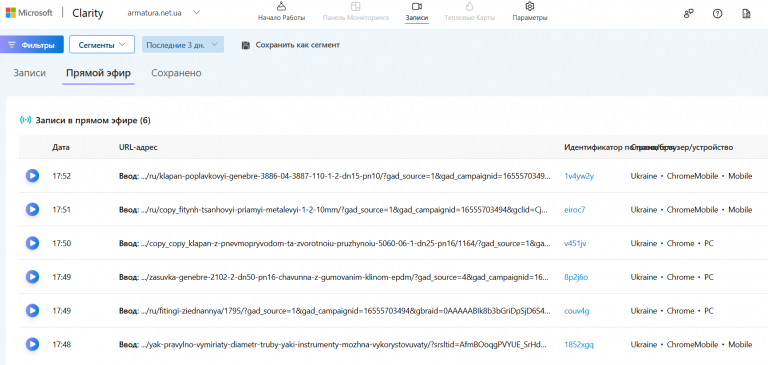768x365 pixels.
Task: Open user ID link v451jv
Action: coord(575,243)
